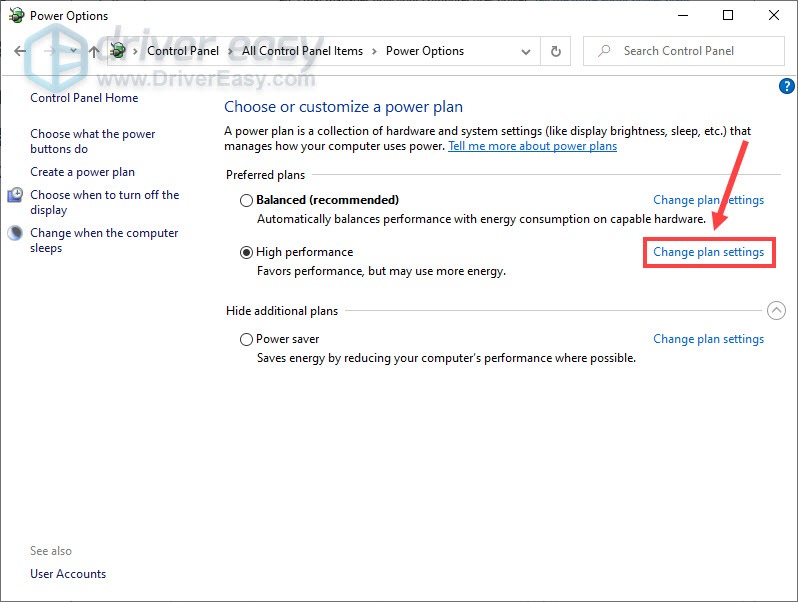Minimize the Power Options window

683,15
